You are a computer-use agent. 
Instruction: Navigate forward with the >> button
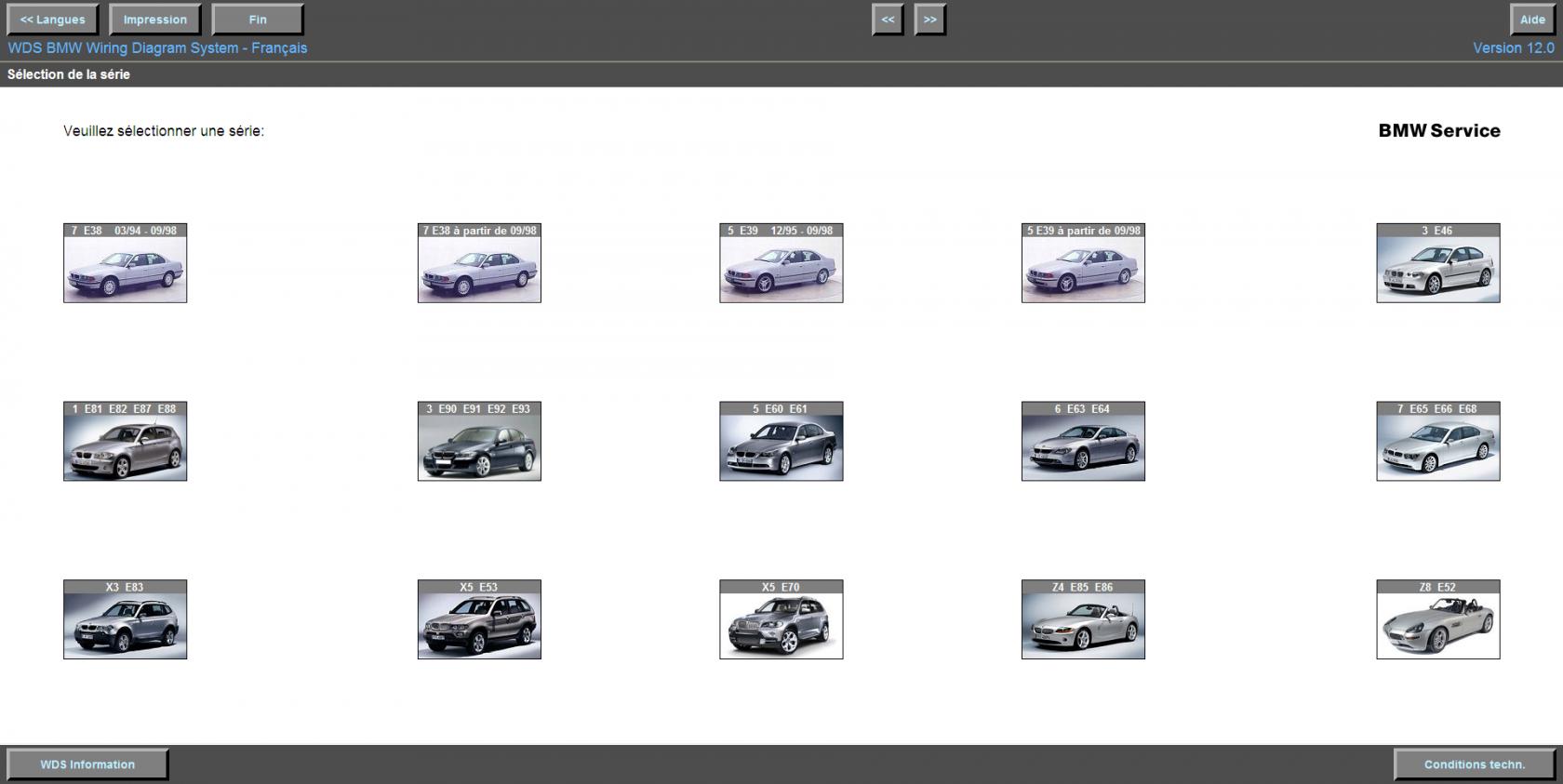[930, 20]
